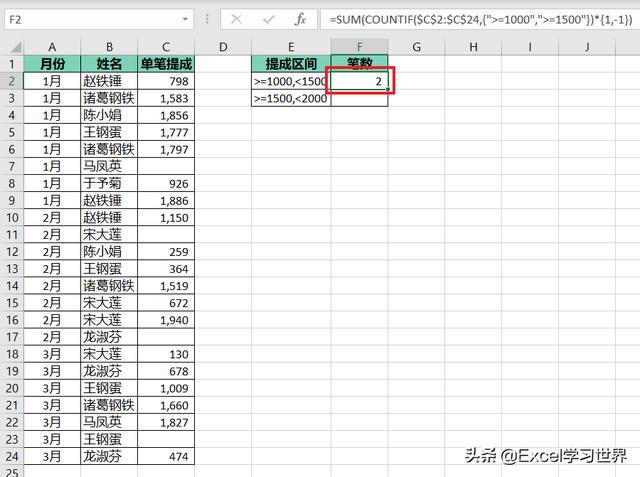
Task: Click name 赵铁锤 in row 2
Action: (109, 81)
